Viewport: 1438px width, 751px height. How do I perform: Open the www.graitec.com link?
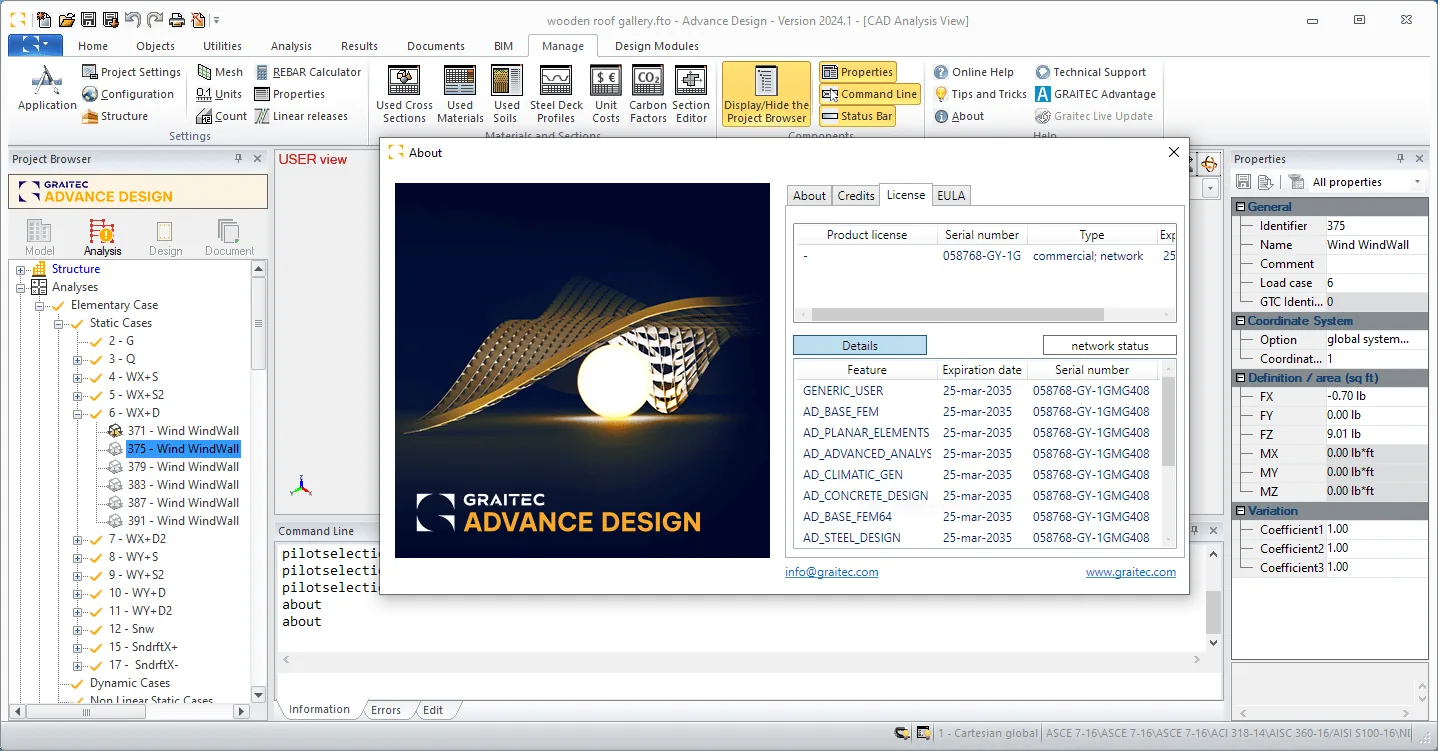pyautogui.click(x=1131, y=572)
